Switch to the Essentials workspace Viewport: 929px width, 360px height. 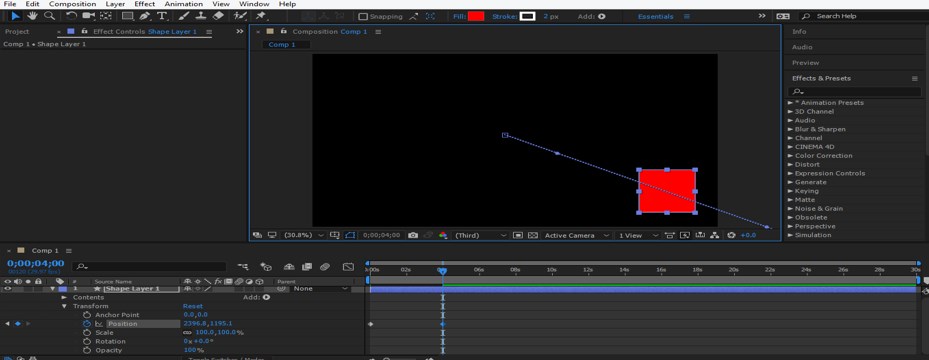pos(655,17)
